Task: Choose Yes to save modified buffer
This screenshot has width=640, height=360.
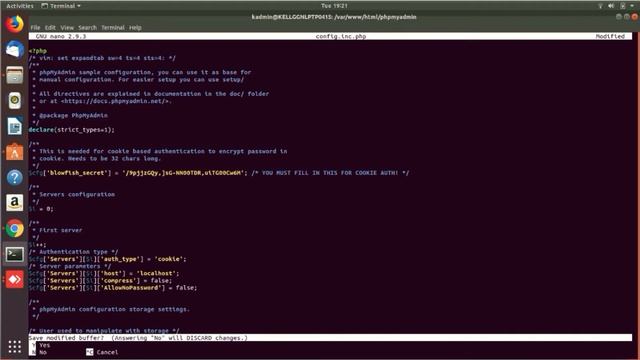Action: (40, 345)
